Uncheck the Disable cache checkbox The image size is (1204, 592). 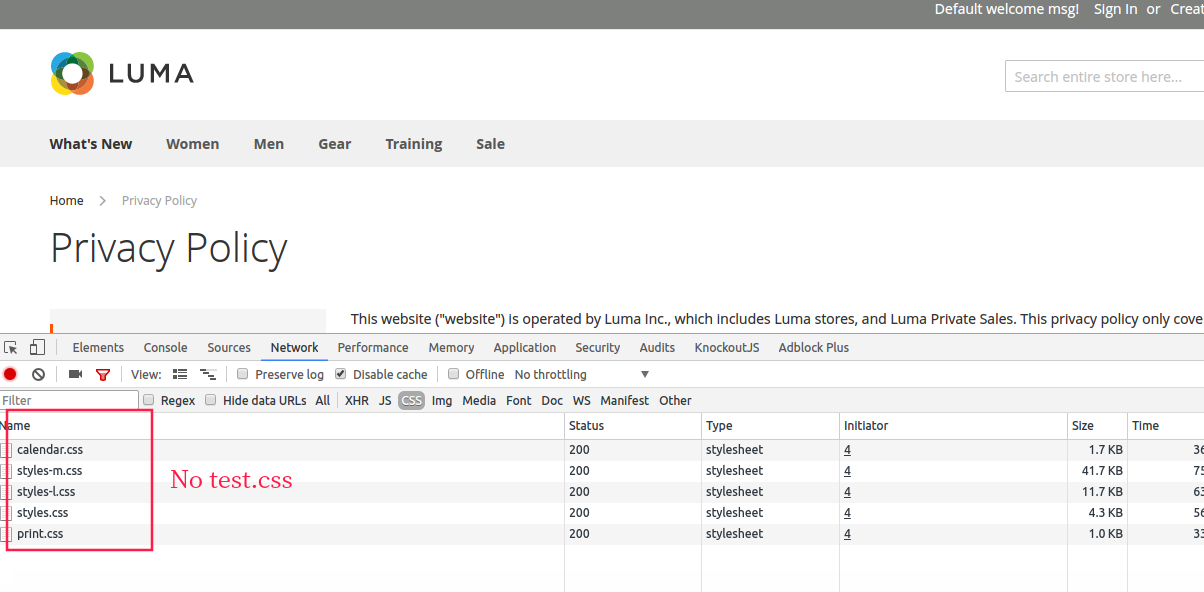tap(341, 374)
